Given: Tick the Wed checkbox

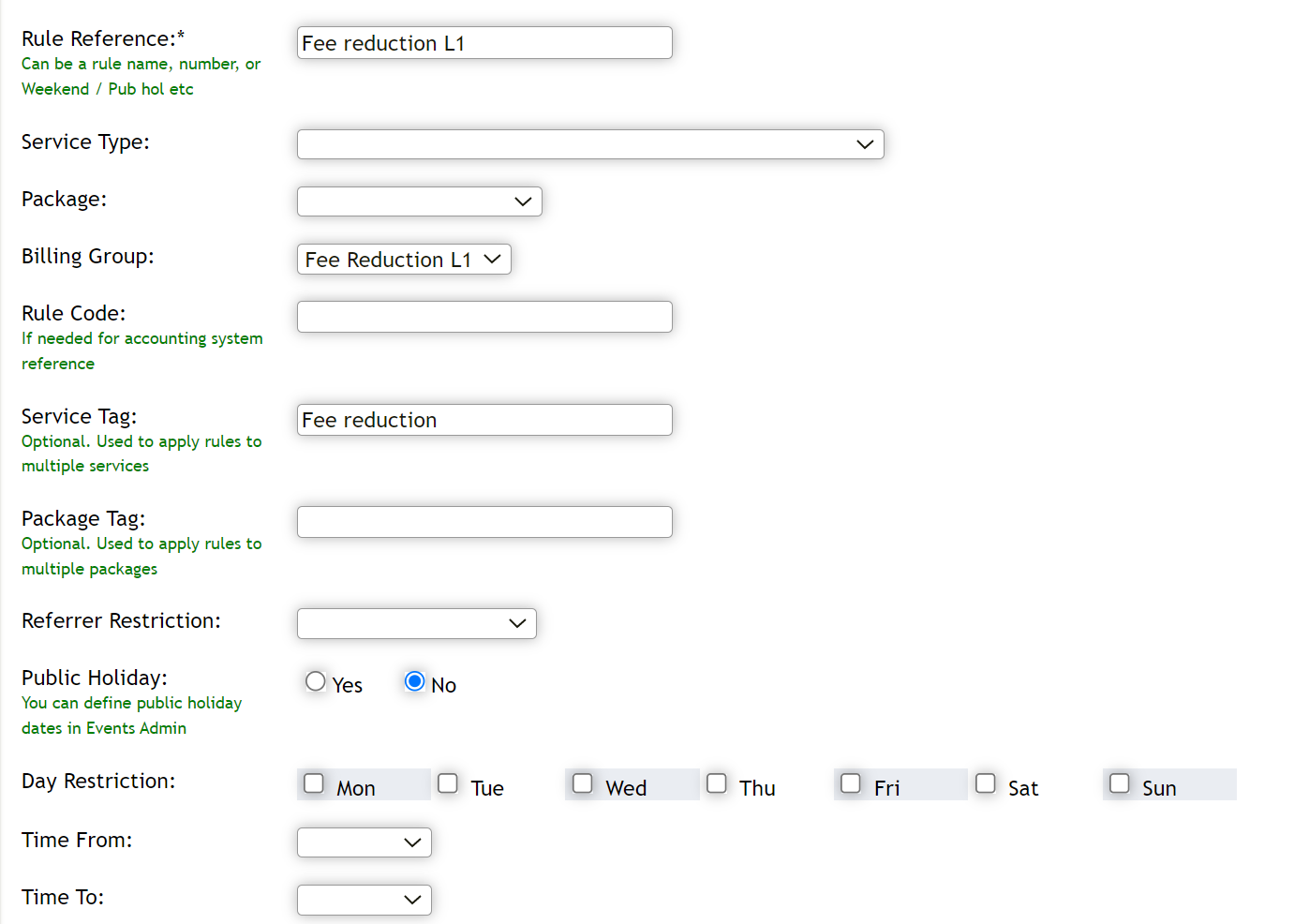Looking at the screenshot, I should pos(582,782).
